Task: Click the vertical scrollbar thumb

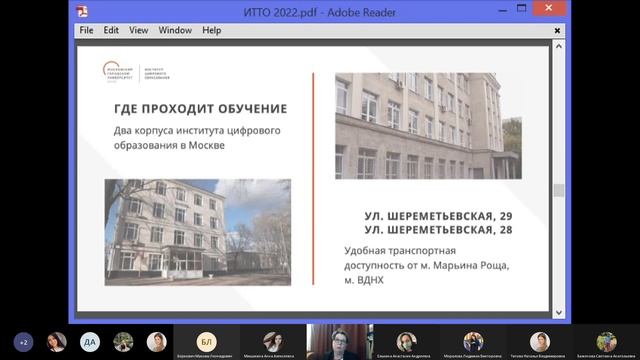Action: 559,190
